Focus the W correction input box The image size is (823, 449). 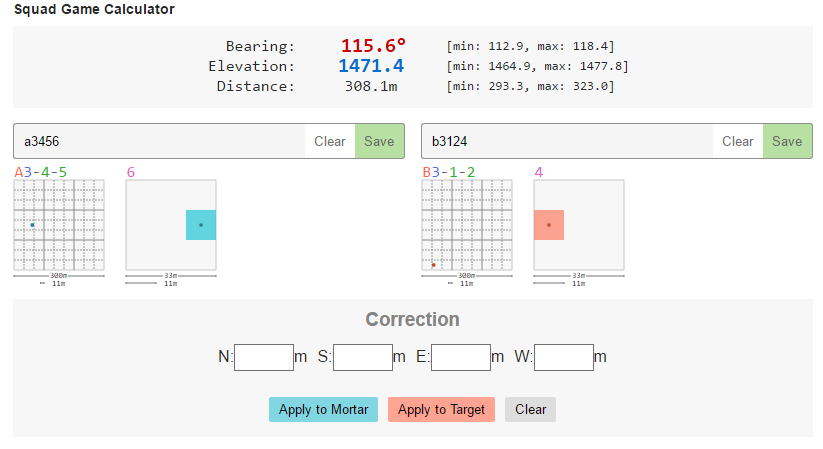[x=564, y=357]
